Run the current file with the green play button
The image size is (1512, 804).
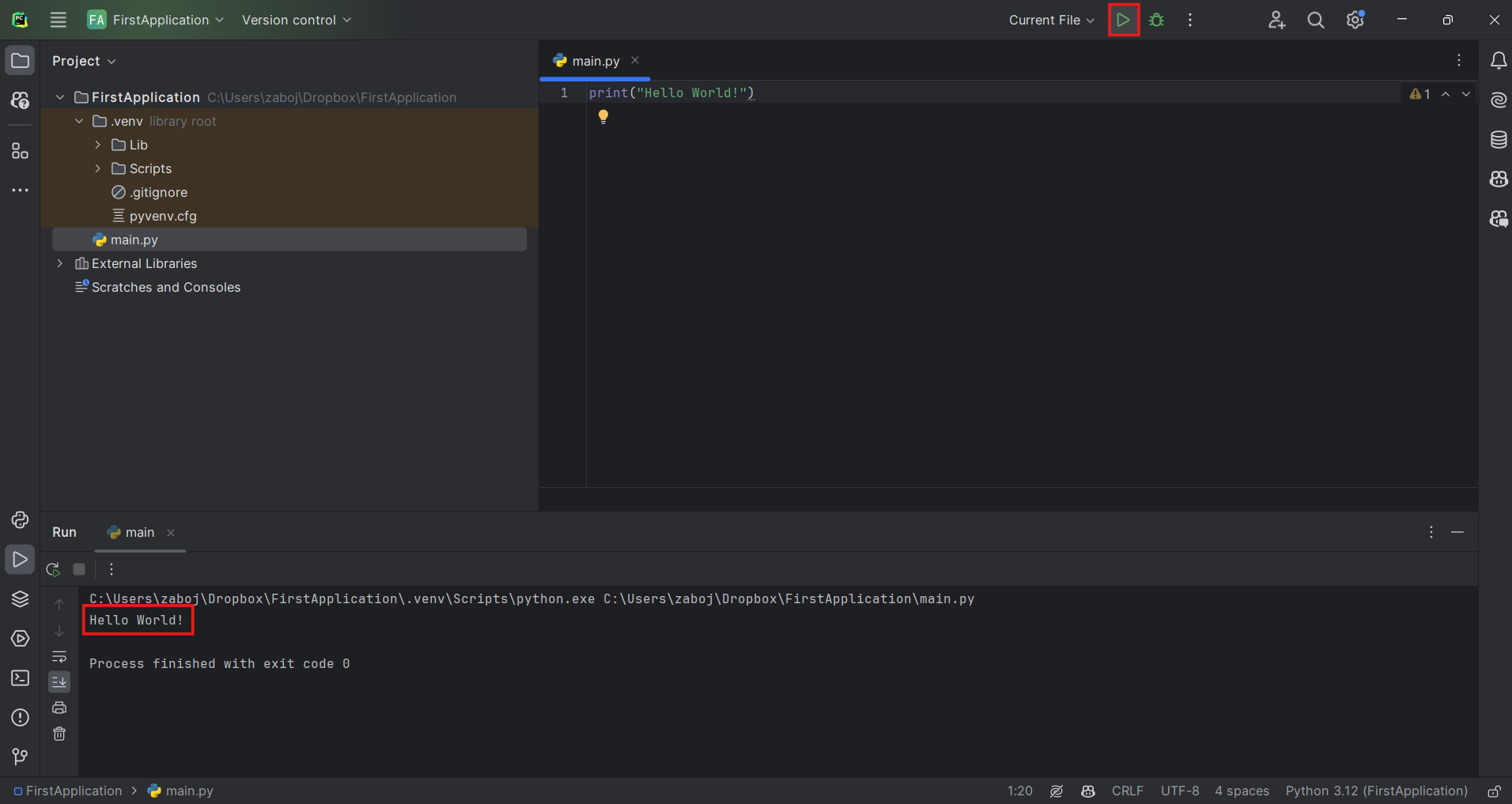click(1123, 20)
